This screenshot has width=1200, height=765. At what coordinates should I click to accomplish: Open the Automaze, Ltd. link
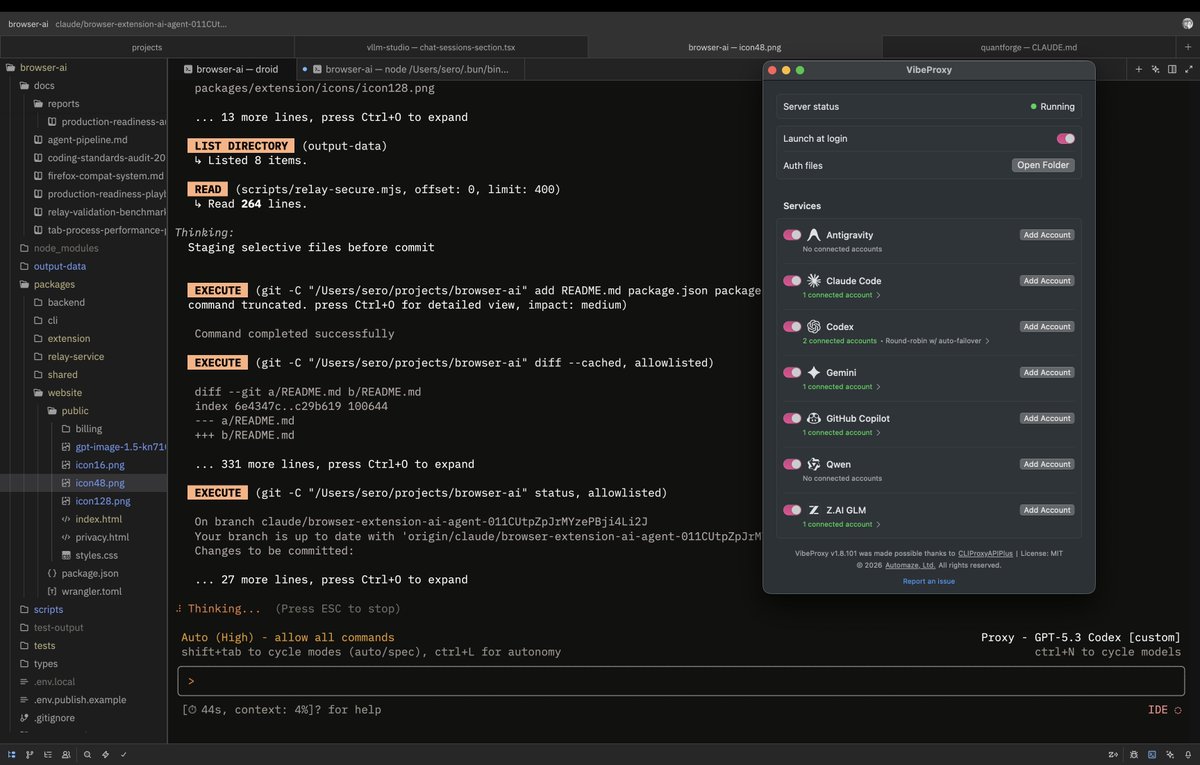coord(910,565)
